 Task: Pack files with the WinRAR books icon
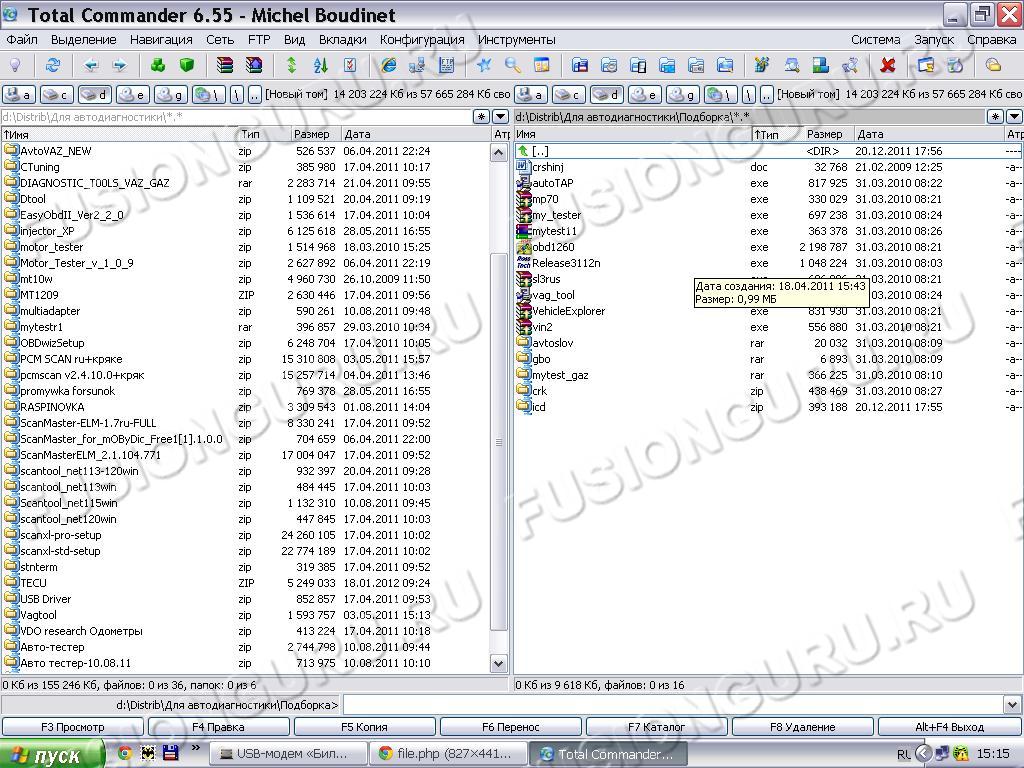tap(225, 65)
